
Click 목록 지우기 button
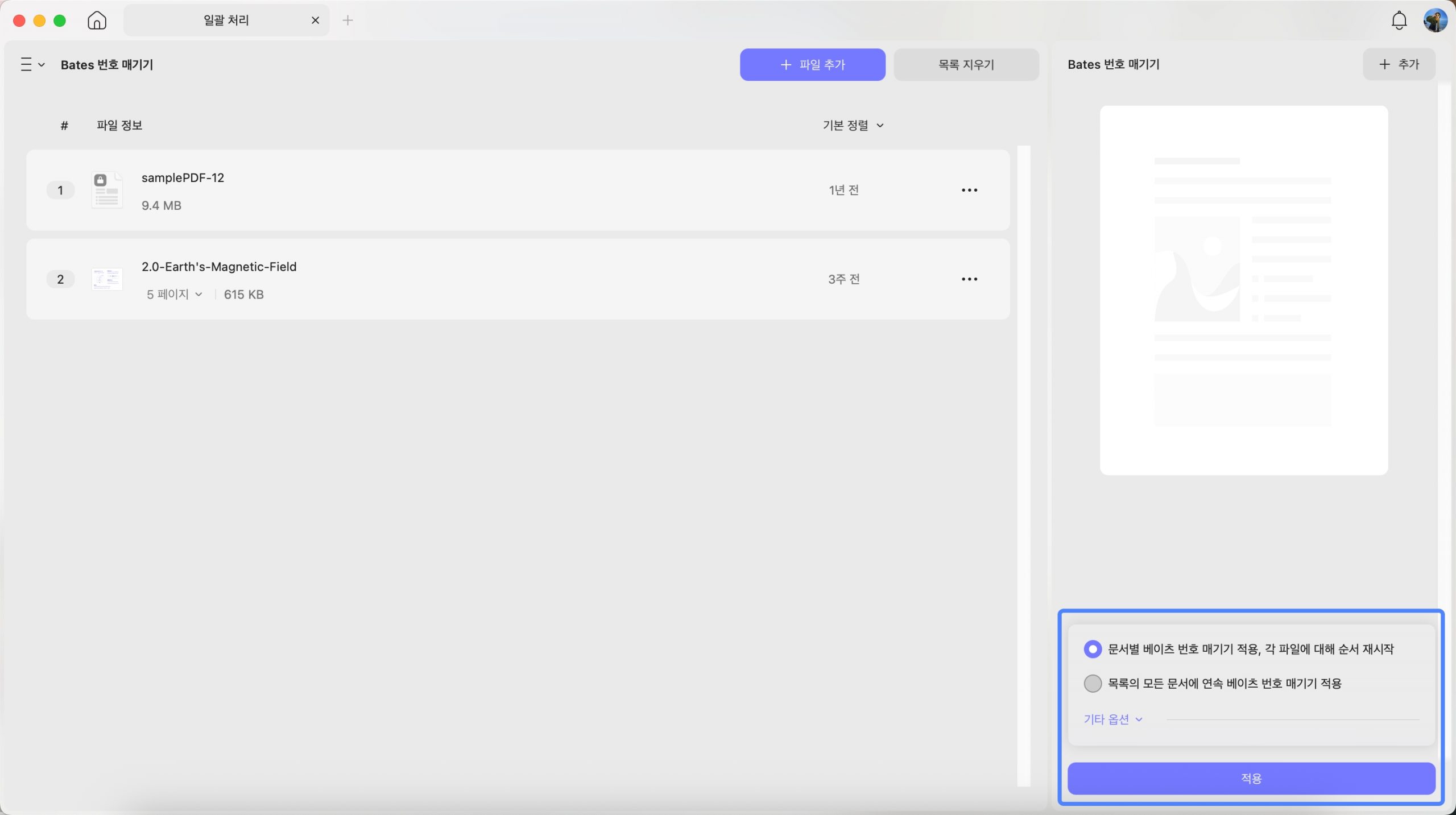coord(966,65)
